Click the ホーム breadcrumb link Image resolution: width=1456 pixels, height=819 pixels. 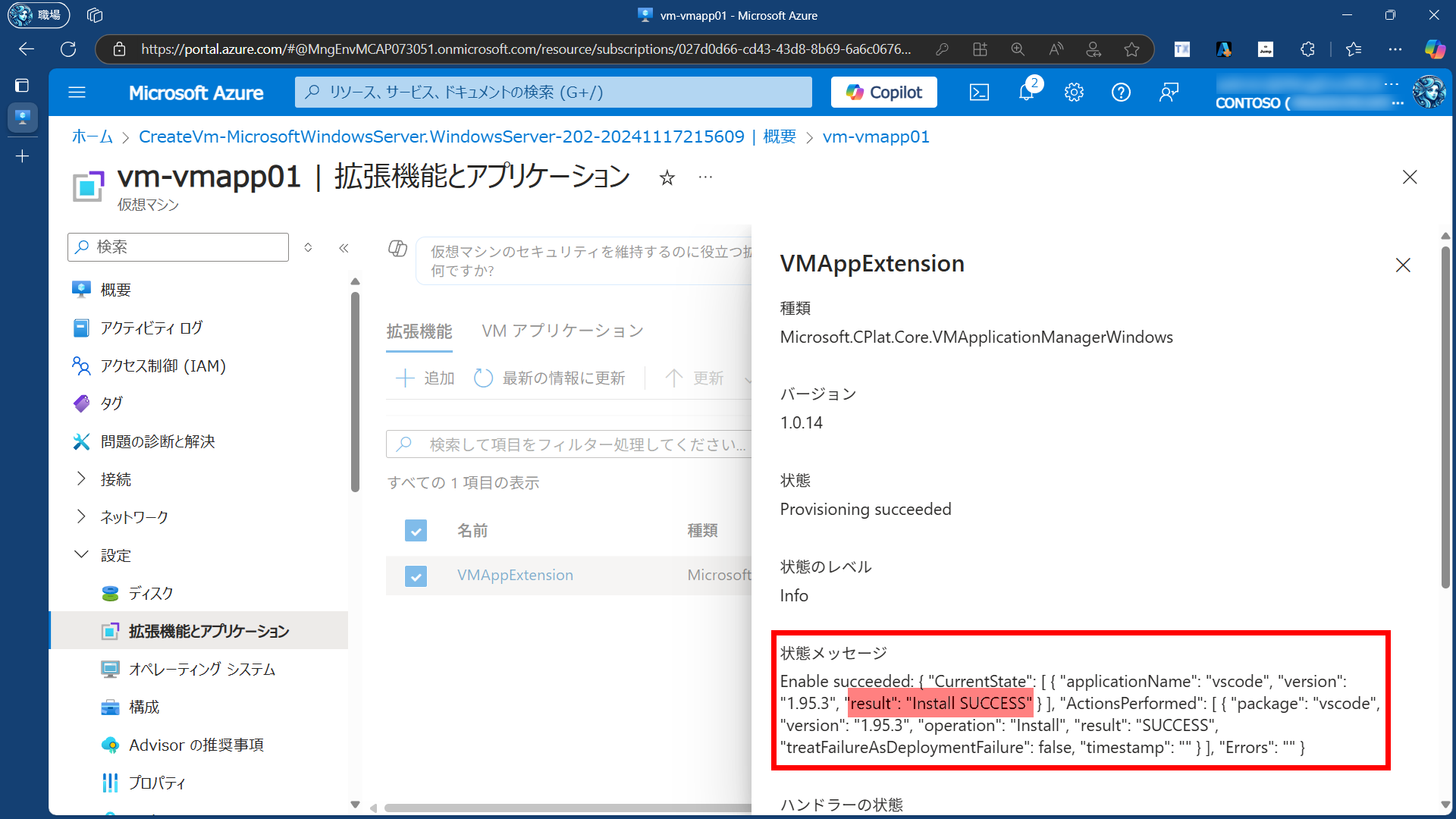point(92,136)
